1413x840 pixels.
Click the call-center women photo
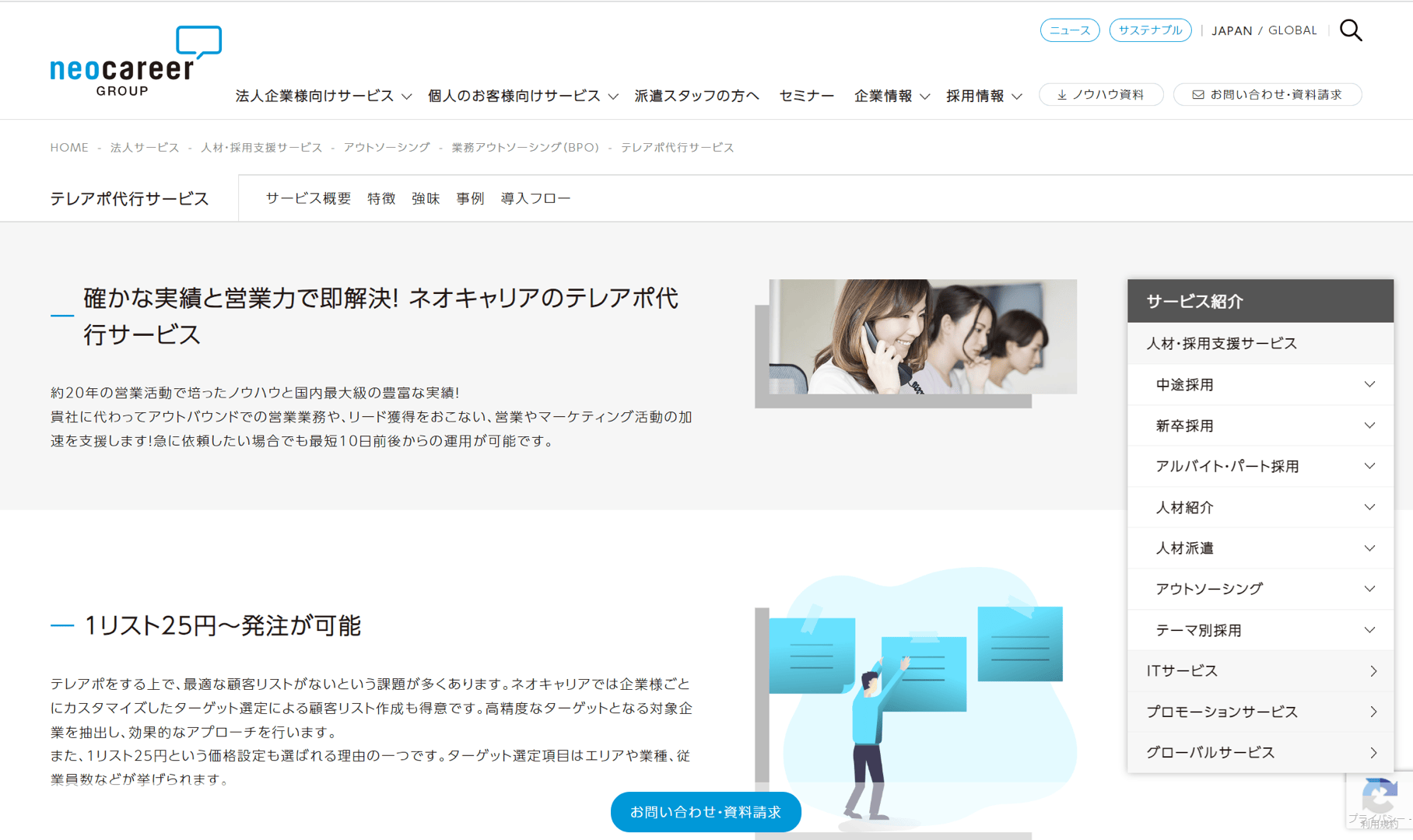pyautogui.click(x=923, y=337)
